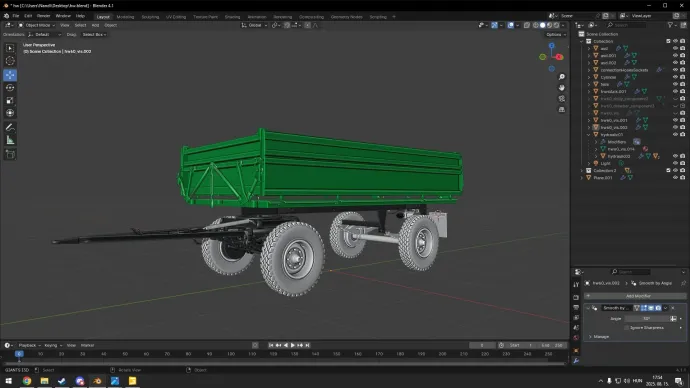Pin the properties editor context
The width and height of the screenshot is (690, 388).
683,283
